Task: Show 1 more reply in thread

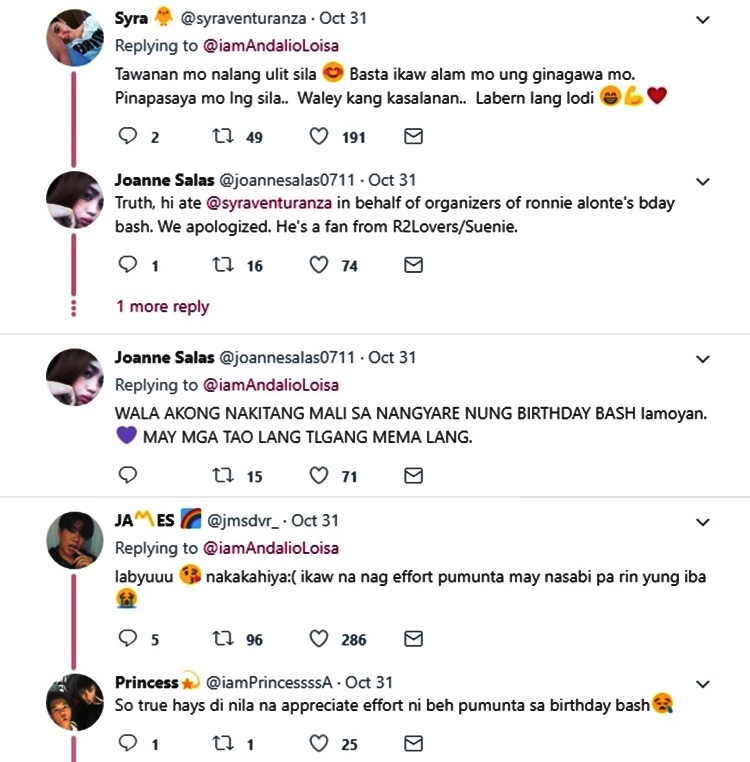Action: click(162, 306)
